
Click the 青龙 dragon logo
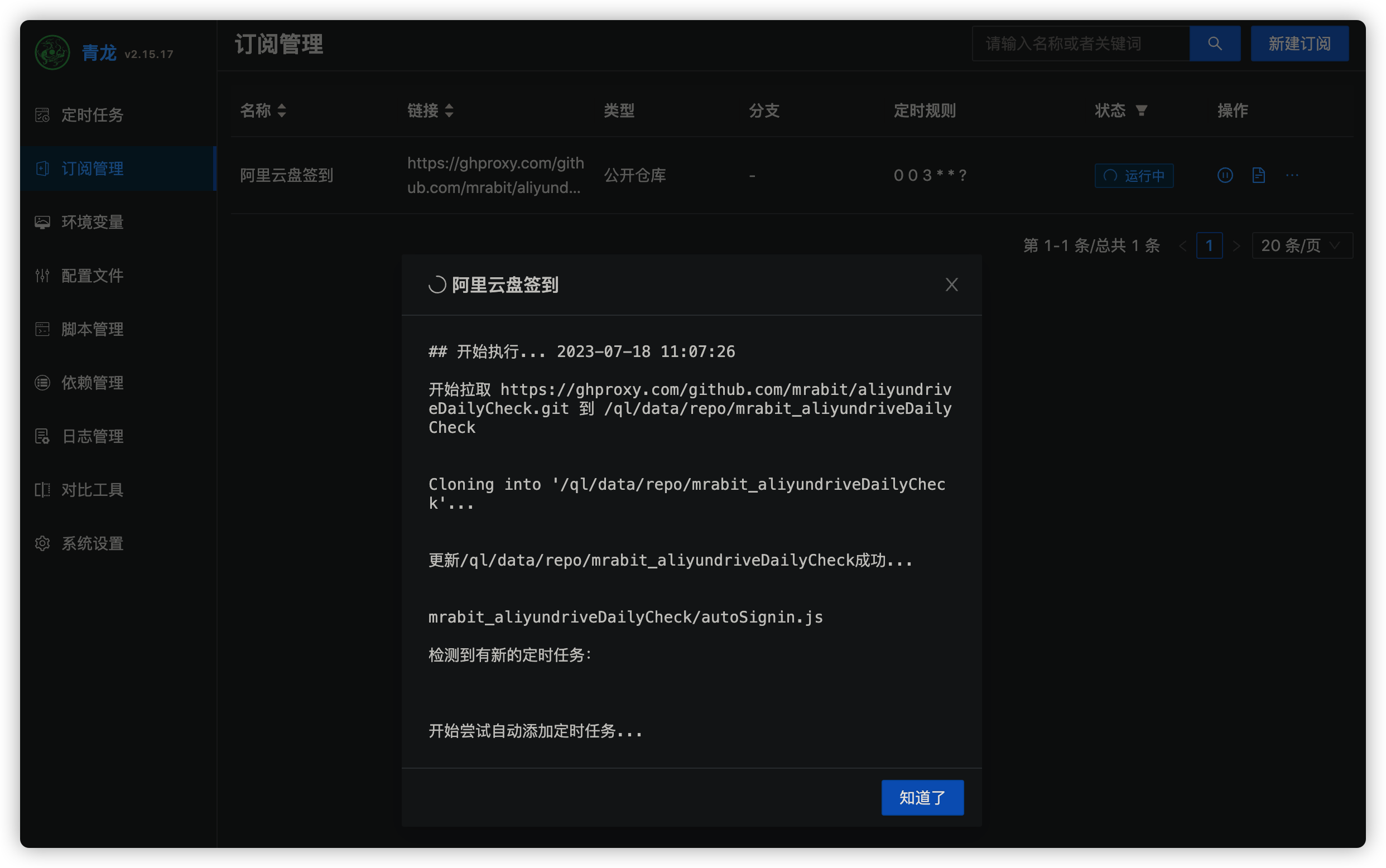[52, 53]
